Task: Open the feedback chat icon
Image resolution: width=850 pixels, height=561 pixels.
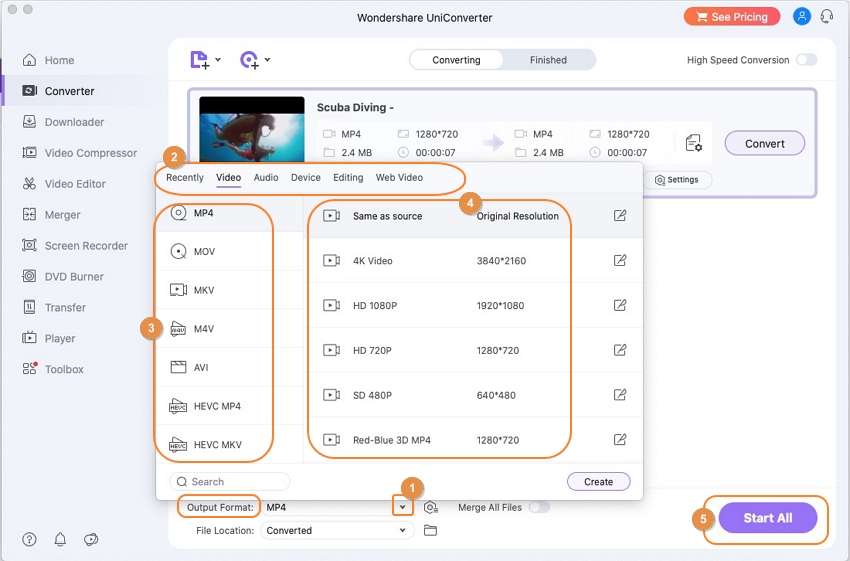Action: tap(91, 539)
